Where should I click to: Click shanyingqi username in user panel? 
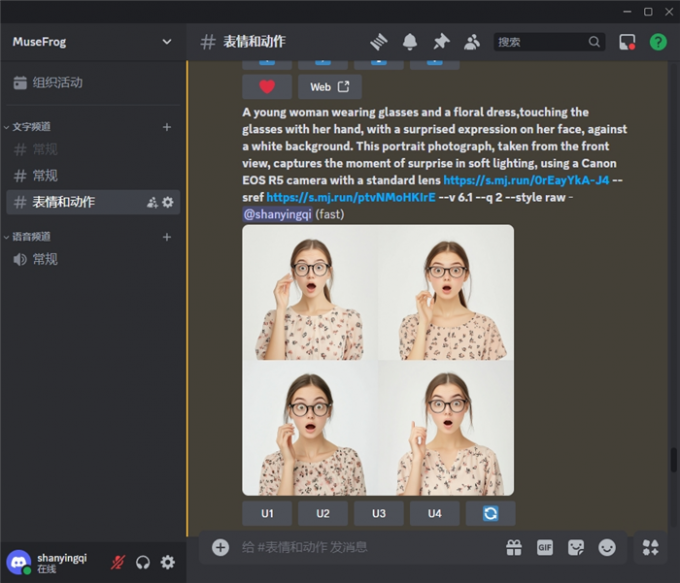click(62, 558)
